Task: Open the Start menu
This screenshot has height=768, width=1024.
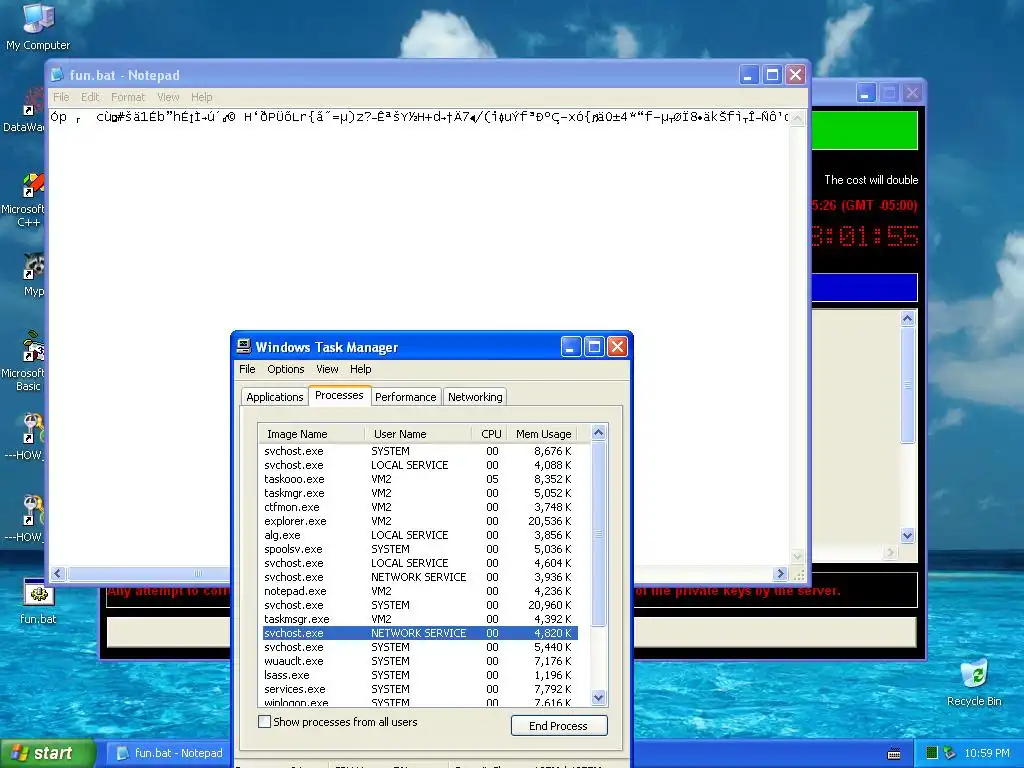Action: (47, 754)
